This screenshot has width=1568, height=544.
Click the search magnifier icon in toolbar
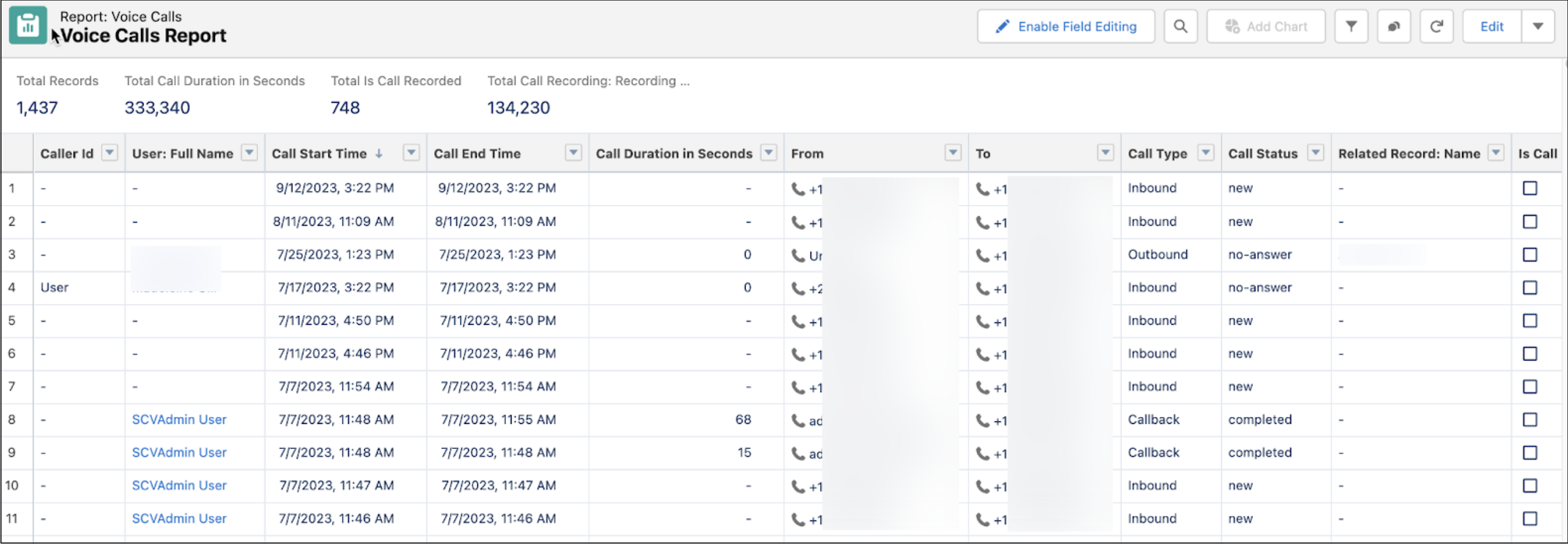pyautogui.click(x=1180, y=27)
